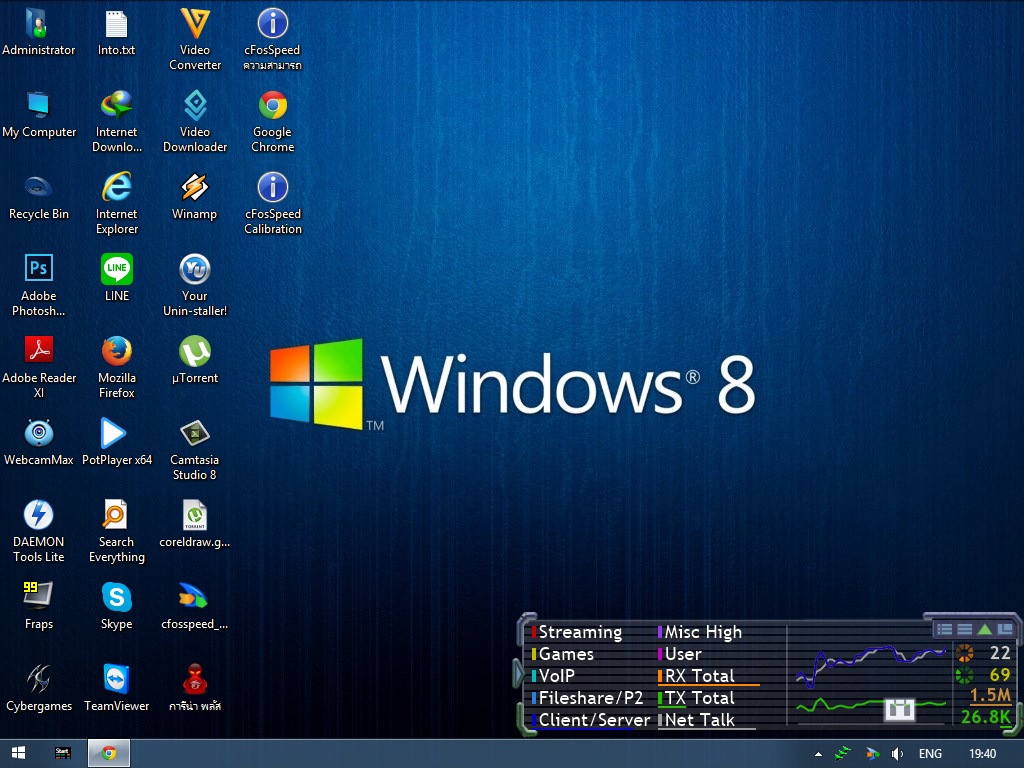Click the orange ping gauge showing 22
1024x768 pixels.
(965, 653)
